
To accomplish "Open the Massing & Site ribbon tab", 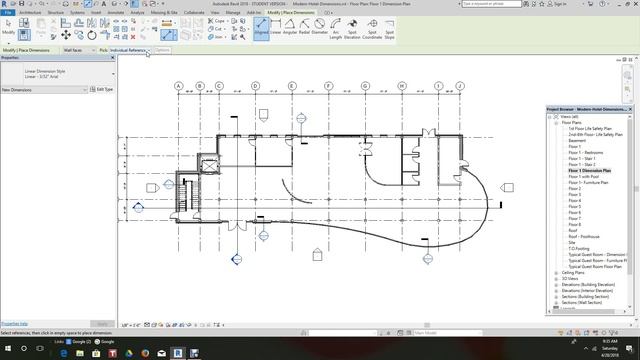I will 164,13.
